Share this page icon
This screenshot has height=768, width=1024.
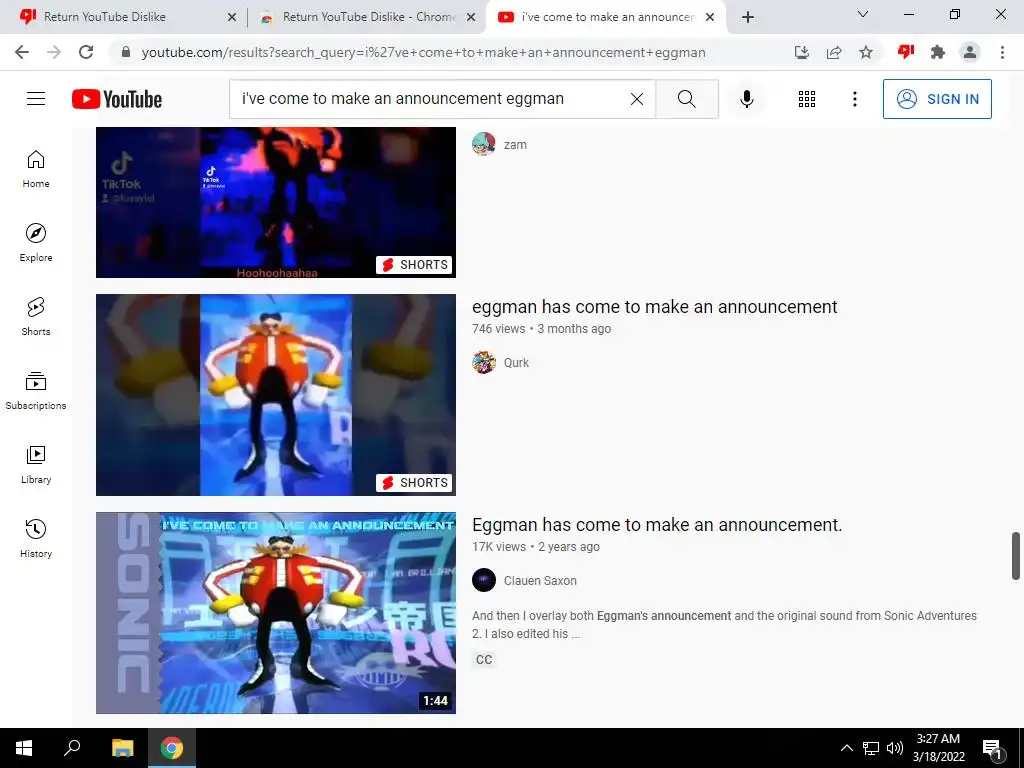pyautogui.click(x=834, y=52)
